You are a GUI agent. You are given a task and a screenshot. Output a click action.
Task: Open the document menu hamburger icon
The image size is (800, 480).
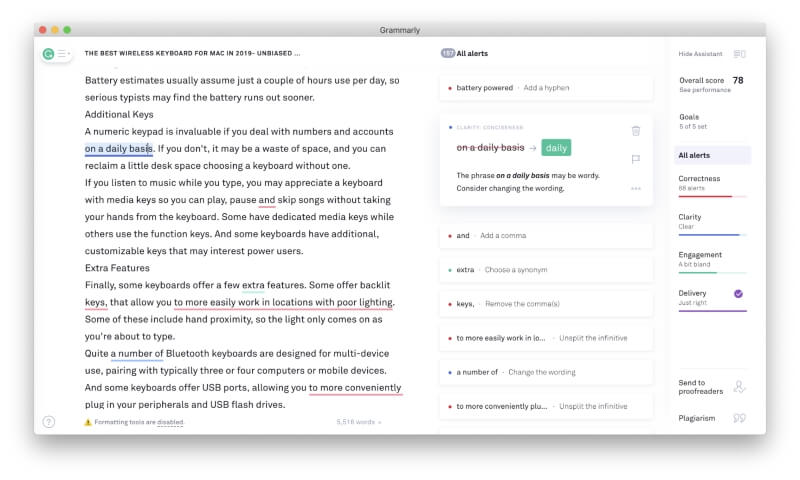point(63,54)
